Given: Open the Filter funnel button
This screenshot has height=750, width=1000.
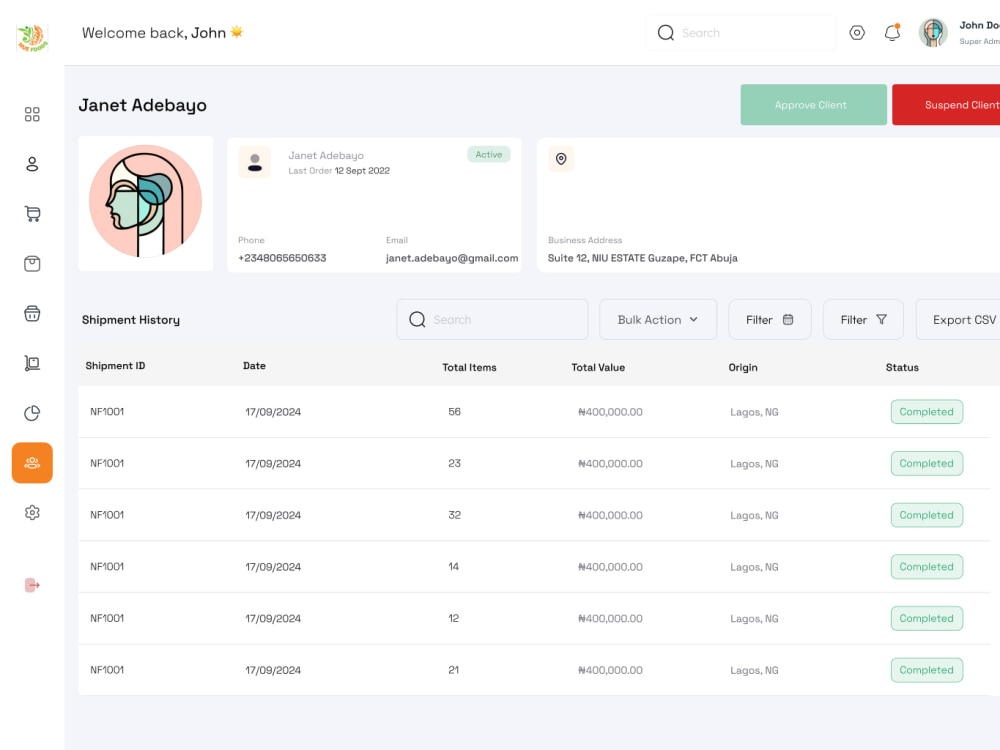Looking at the screenshot, I should pos(863,320).
